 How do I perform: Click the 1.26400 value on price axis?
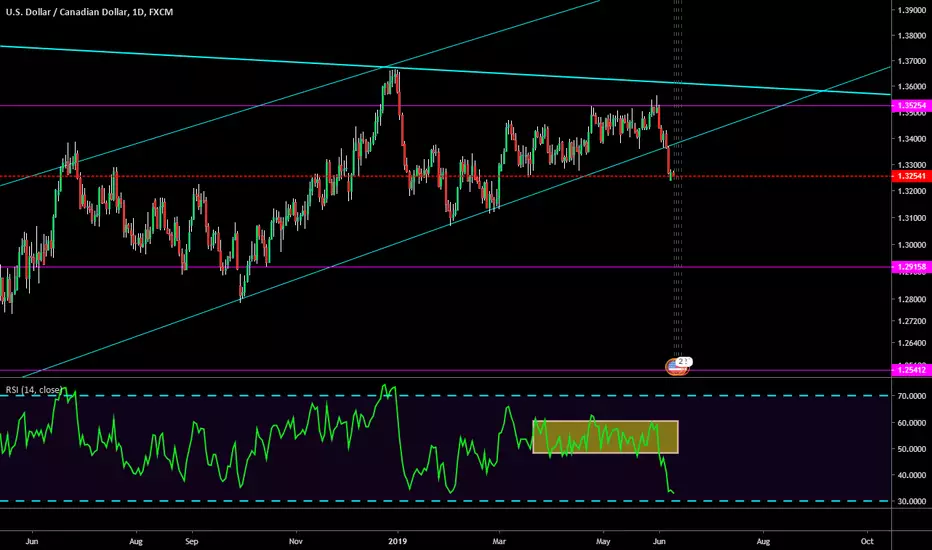coord(912,343)
